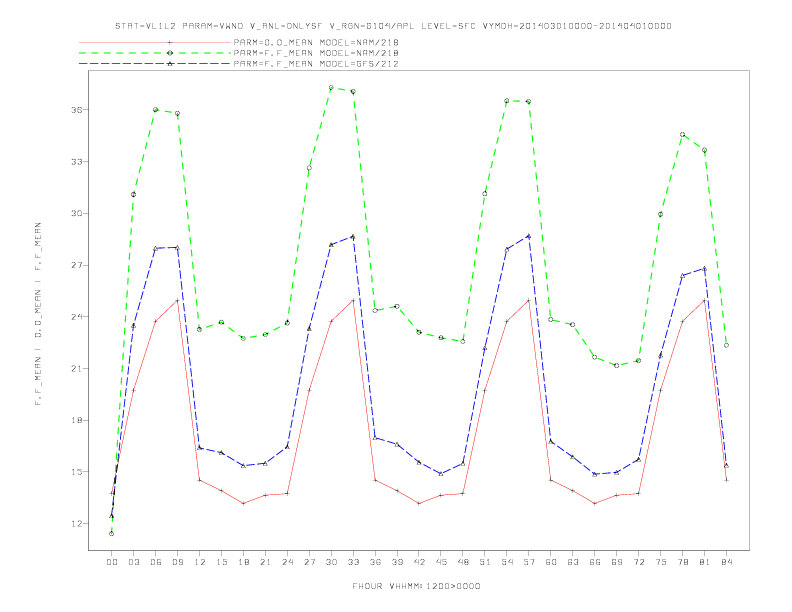The image size is (792, 612).
Task: Click x-axis forecast hour label 57
Action: tap(529, 562)
